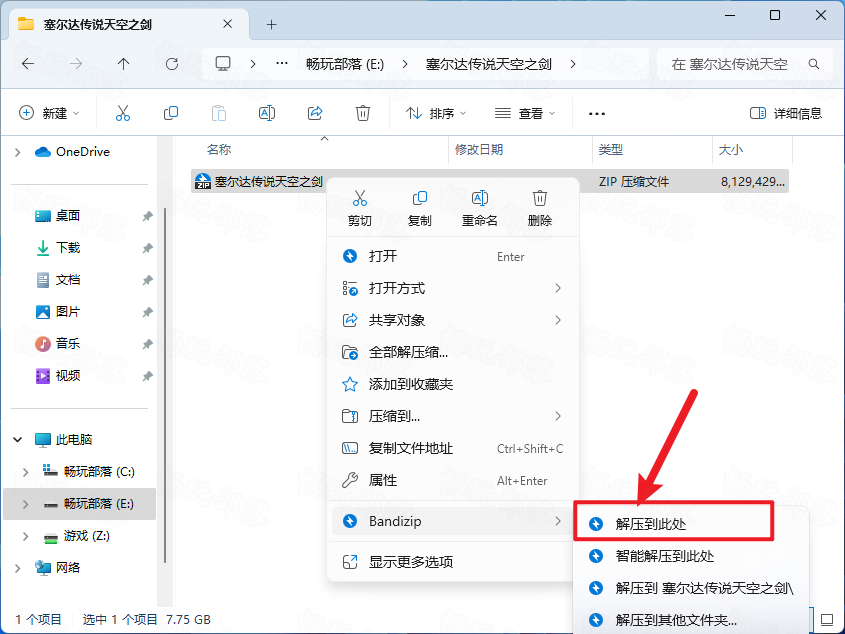Open 音乐 in the sidebar

(67, 343)
